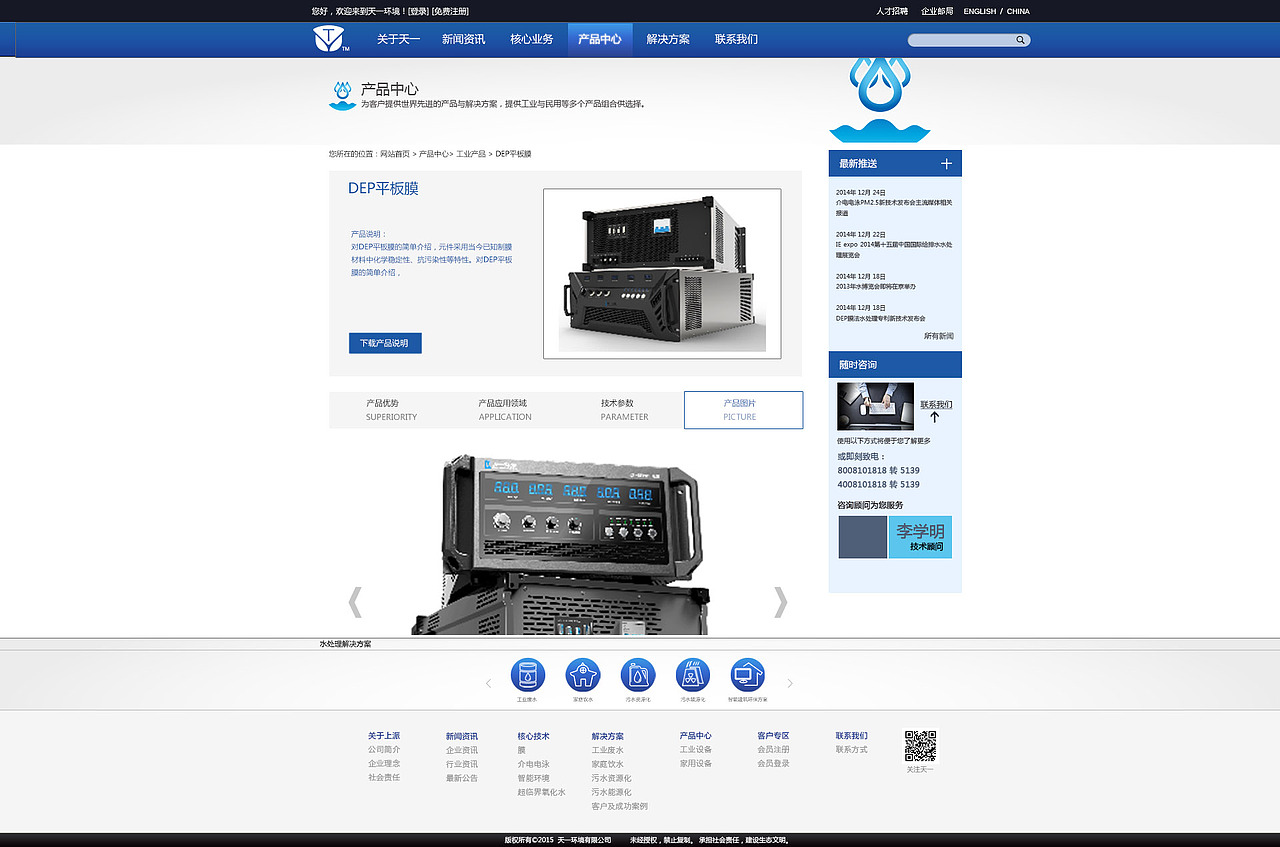Click the [登录] link at top
The width and height of the screenshot is (1280, 847).
[x=419, y=11]
